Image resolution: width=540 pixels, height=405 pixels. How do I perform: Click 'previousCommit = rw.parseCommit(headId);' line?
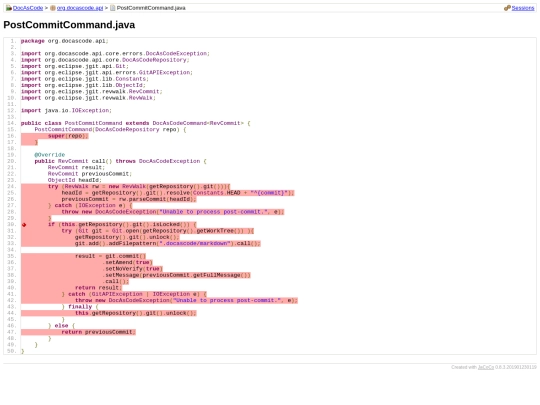click(x=129, y=199)
